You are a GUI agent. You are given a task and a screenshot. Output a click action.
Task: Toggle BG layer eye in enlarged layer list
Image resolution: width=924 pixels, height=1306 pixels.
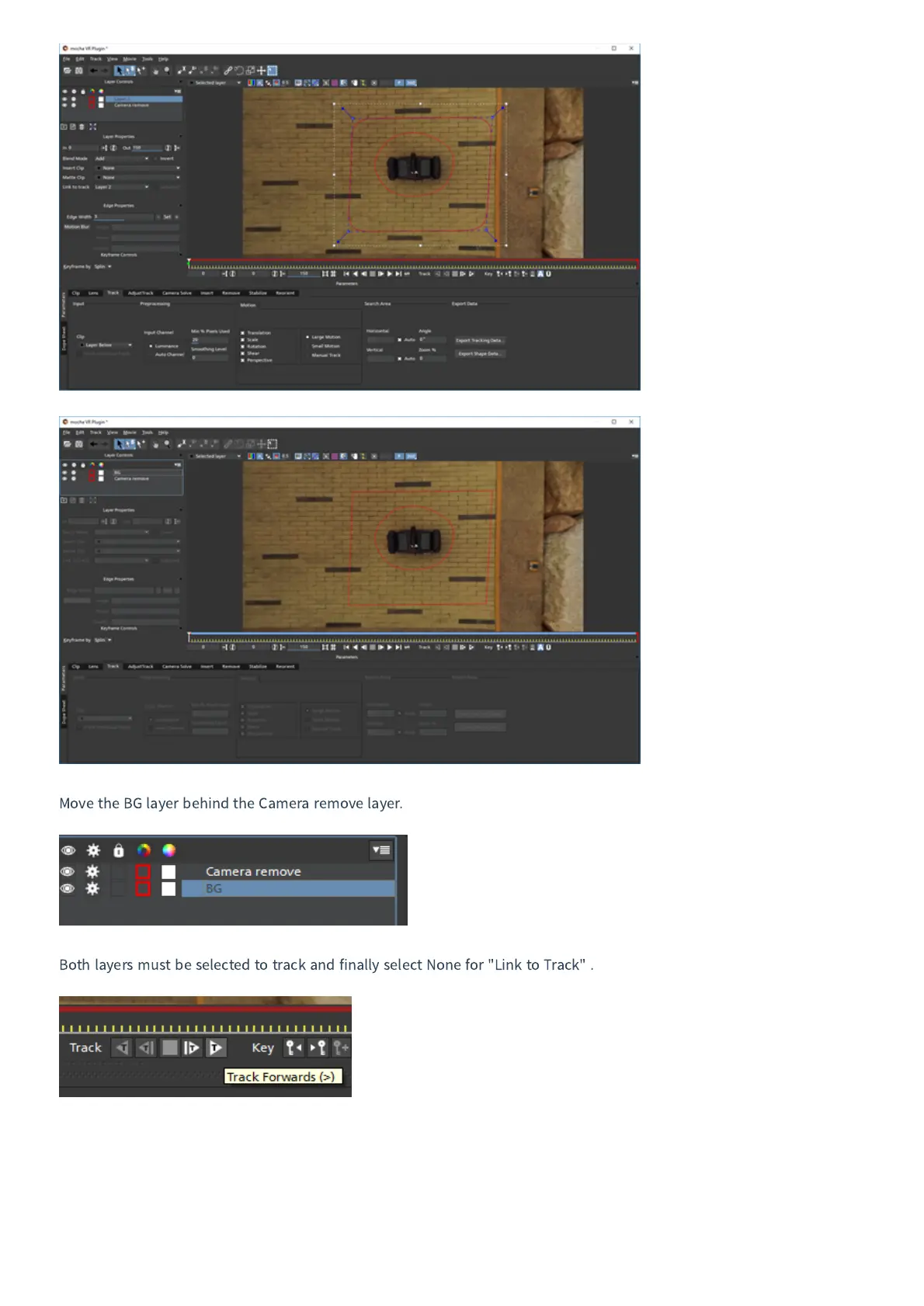[68, 888]
